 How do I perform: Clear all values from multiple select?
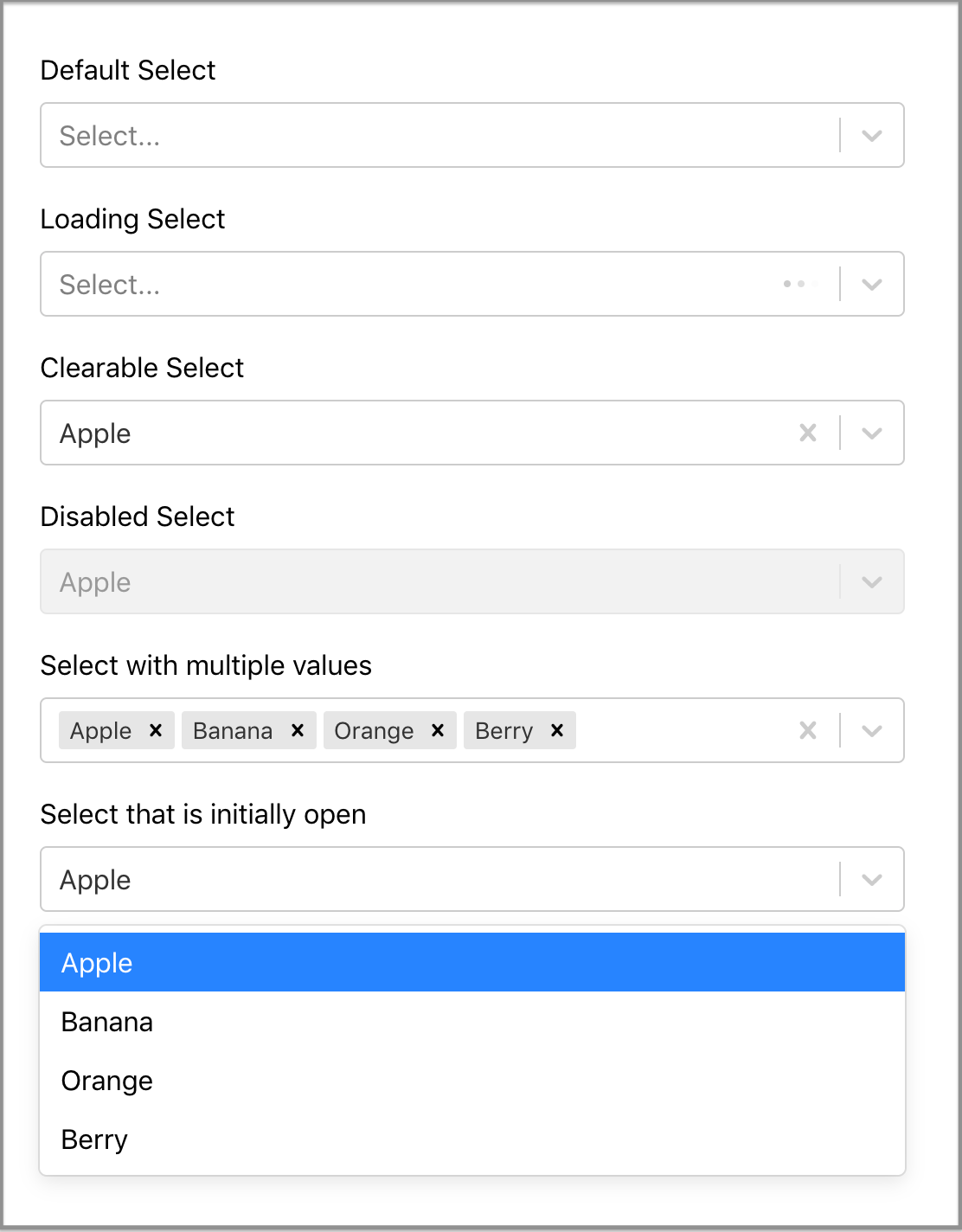pyautogui.click(x=807, y=730)
